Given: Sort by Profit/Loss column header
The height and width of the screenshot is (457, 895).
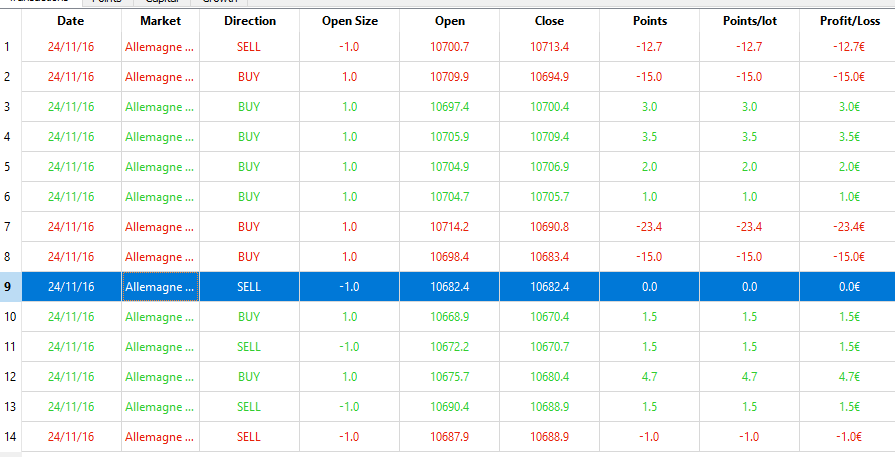Looking at the screenshot, I should point(848,21).
